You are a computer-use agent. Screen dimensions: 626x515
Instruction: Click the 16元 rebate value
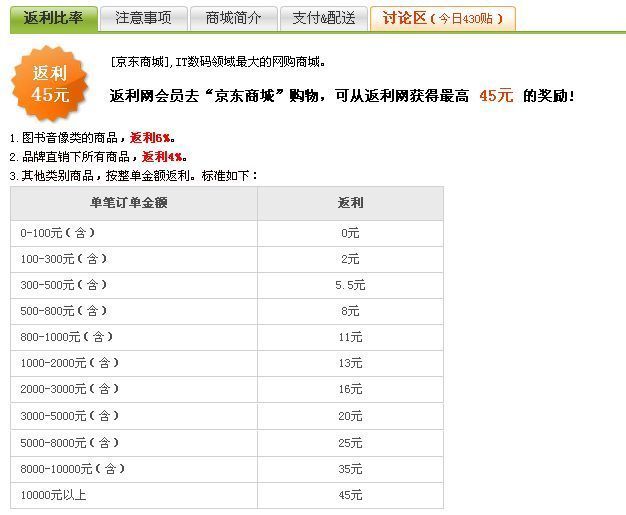click(350, 389)
